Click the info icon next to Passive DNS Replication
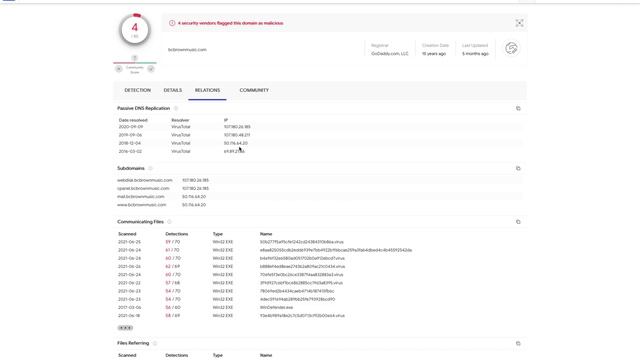The image size is (640, 360). click(x=176, y=109)
